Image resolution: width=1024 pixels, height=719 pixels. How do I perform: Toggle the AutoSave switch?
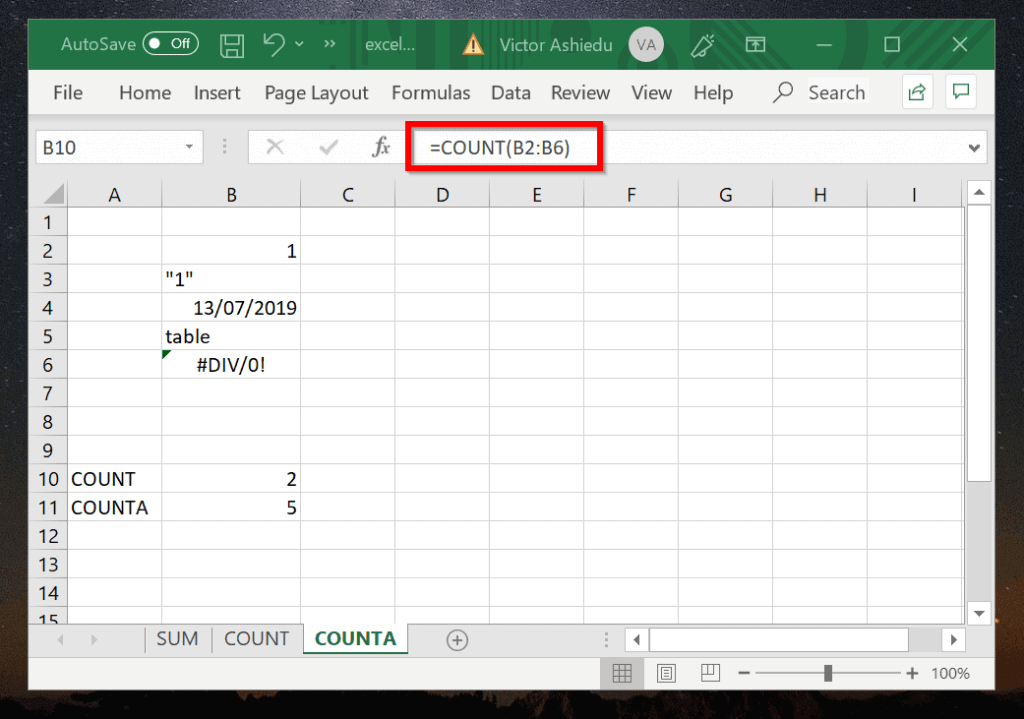pyautogui.click(x=170, y=44)
